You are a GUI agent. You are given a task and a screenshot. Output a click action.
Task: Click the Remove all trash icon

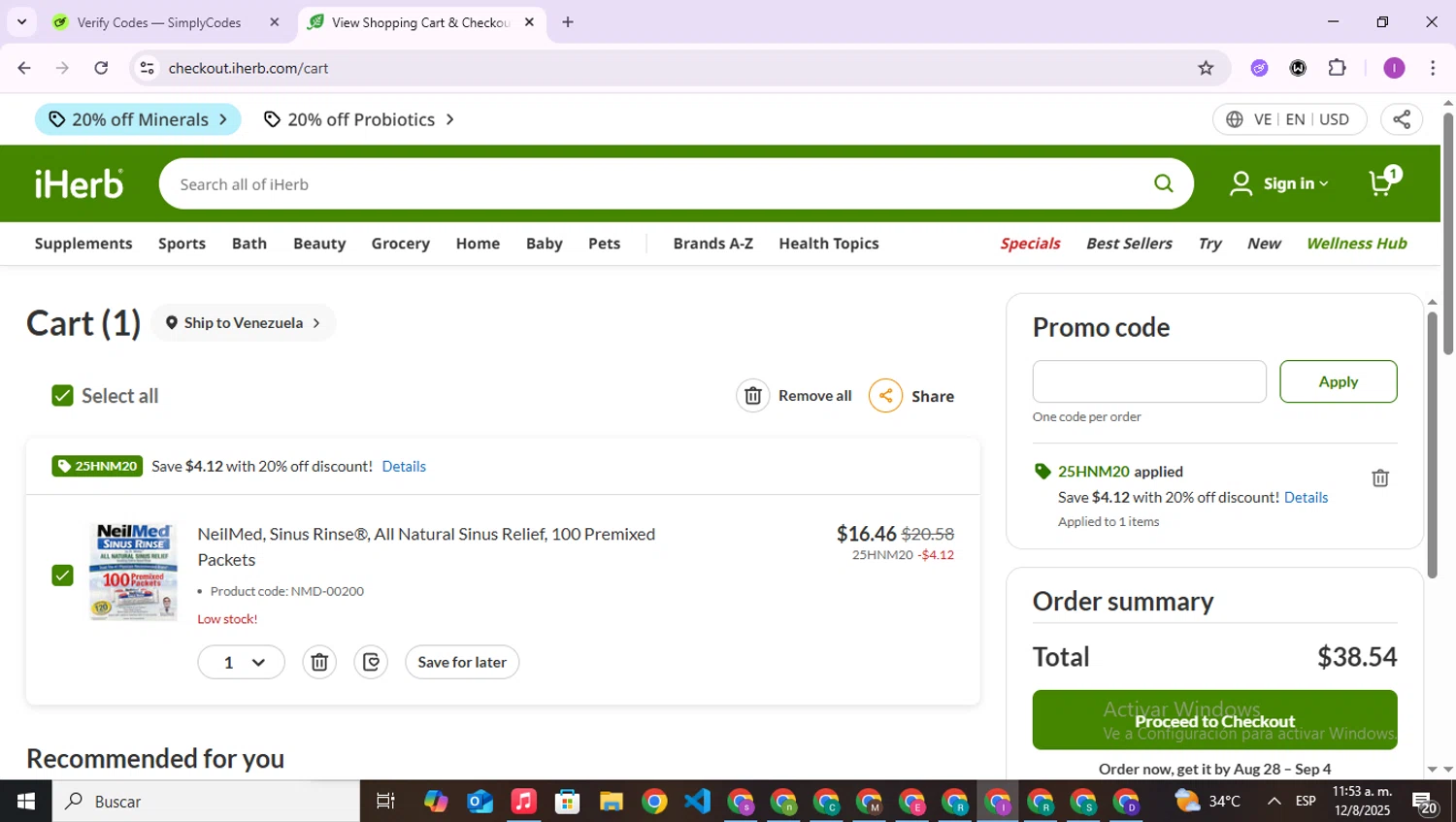752,395
